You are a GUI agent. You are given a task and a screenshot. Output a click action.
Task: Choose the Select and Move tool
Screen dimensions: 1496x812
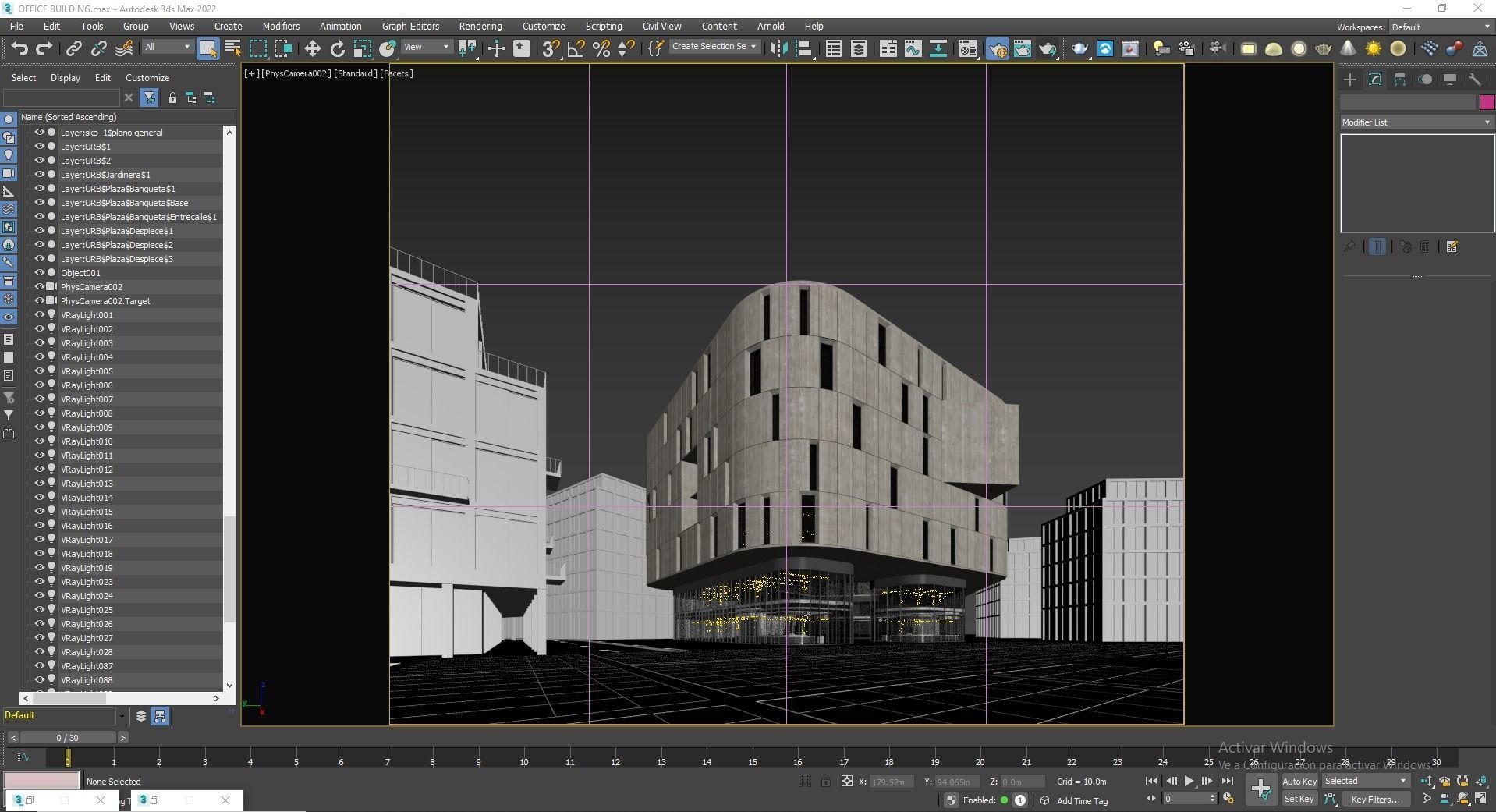[x=312, y=48]
